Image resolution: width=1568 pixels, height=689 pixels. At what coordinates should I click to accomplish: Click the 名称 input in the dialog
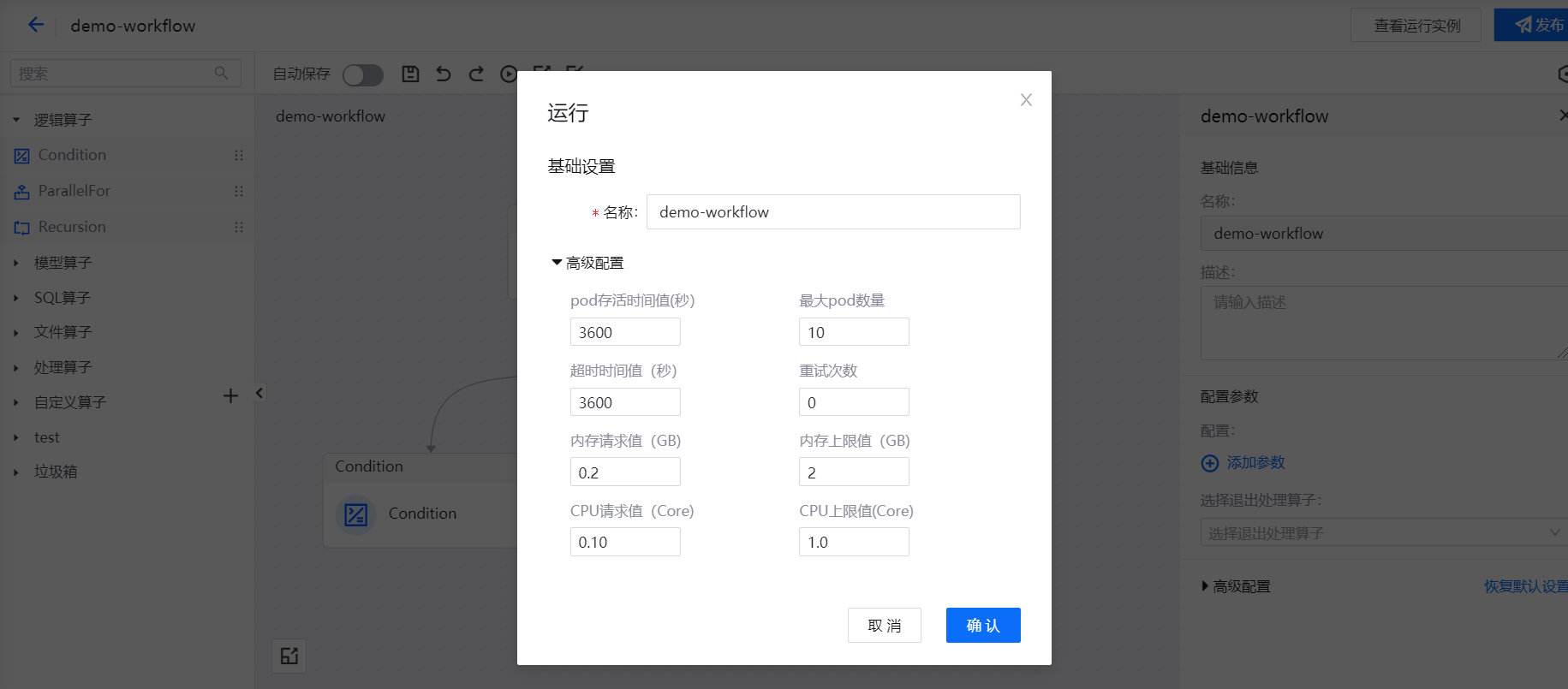click(833, 211)
